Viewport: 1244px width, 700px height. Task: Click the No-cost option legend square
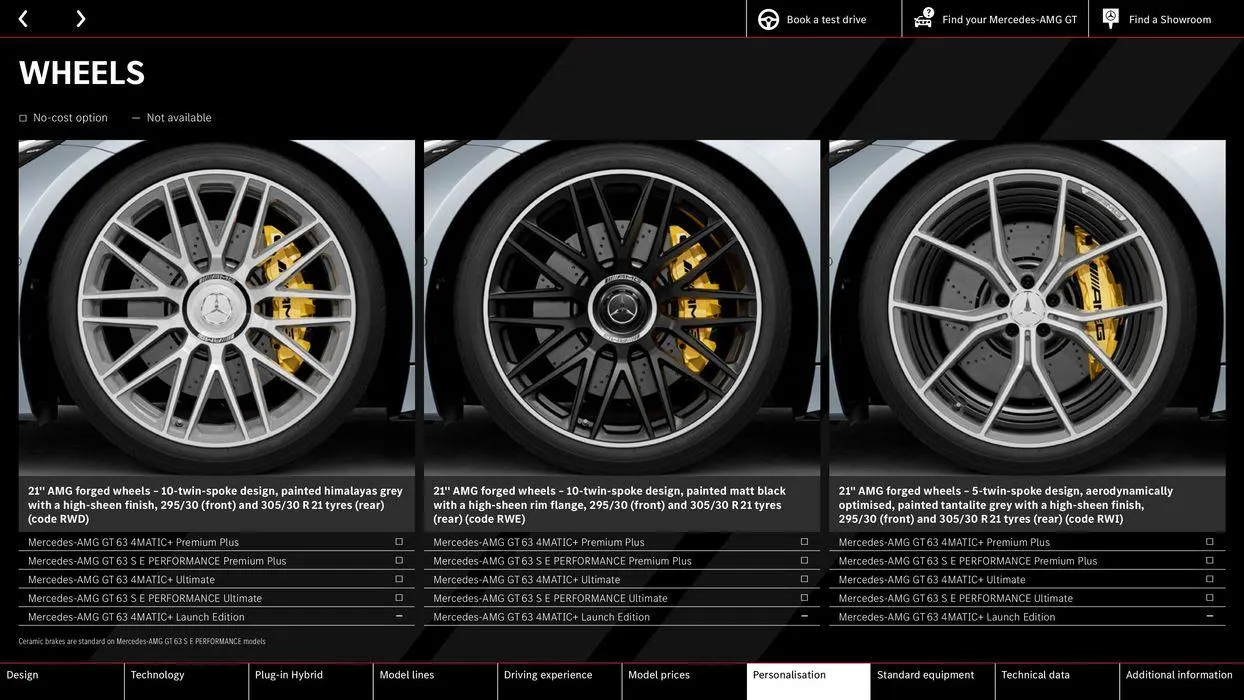click(x=23, y=118)
